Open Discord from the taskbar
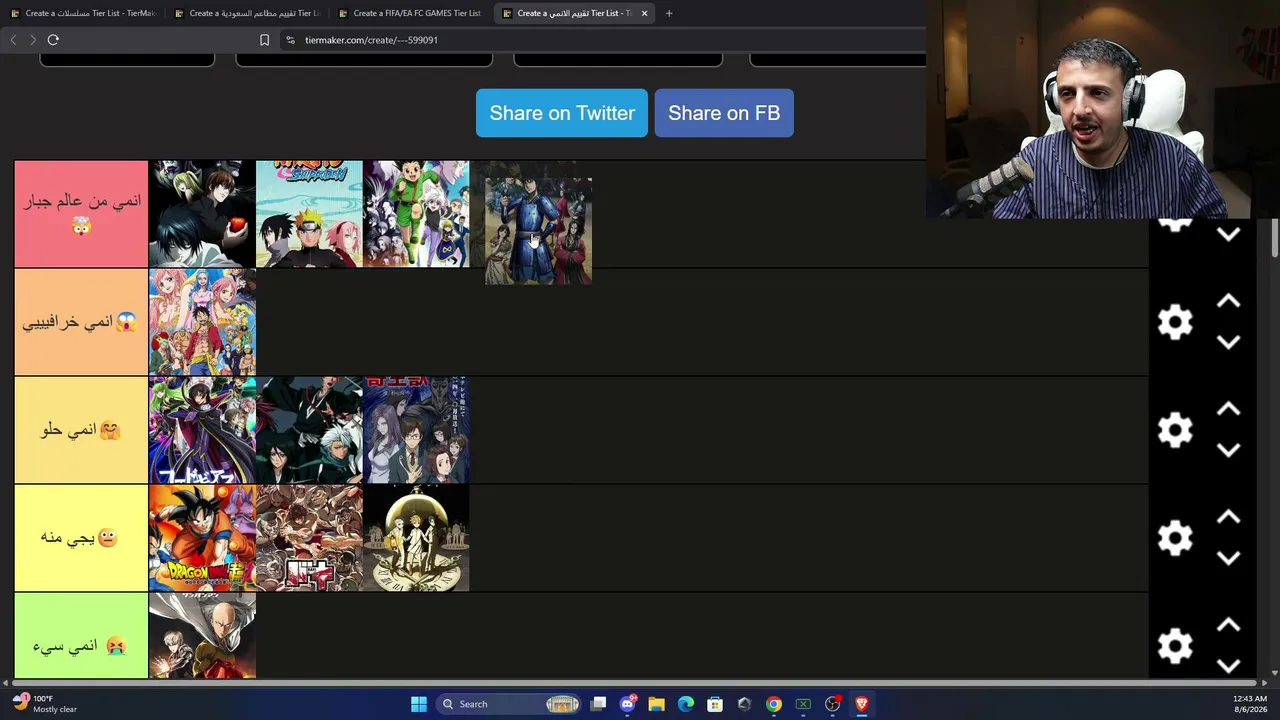The image size is (1280, 720). [628, 704]
